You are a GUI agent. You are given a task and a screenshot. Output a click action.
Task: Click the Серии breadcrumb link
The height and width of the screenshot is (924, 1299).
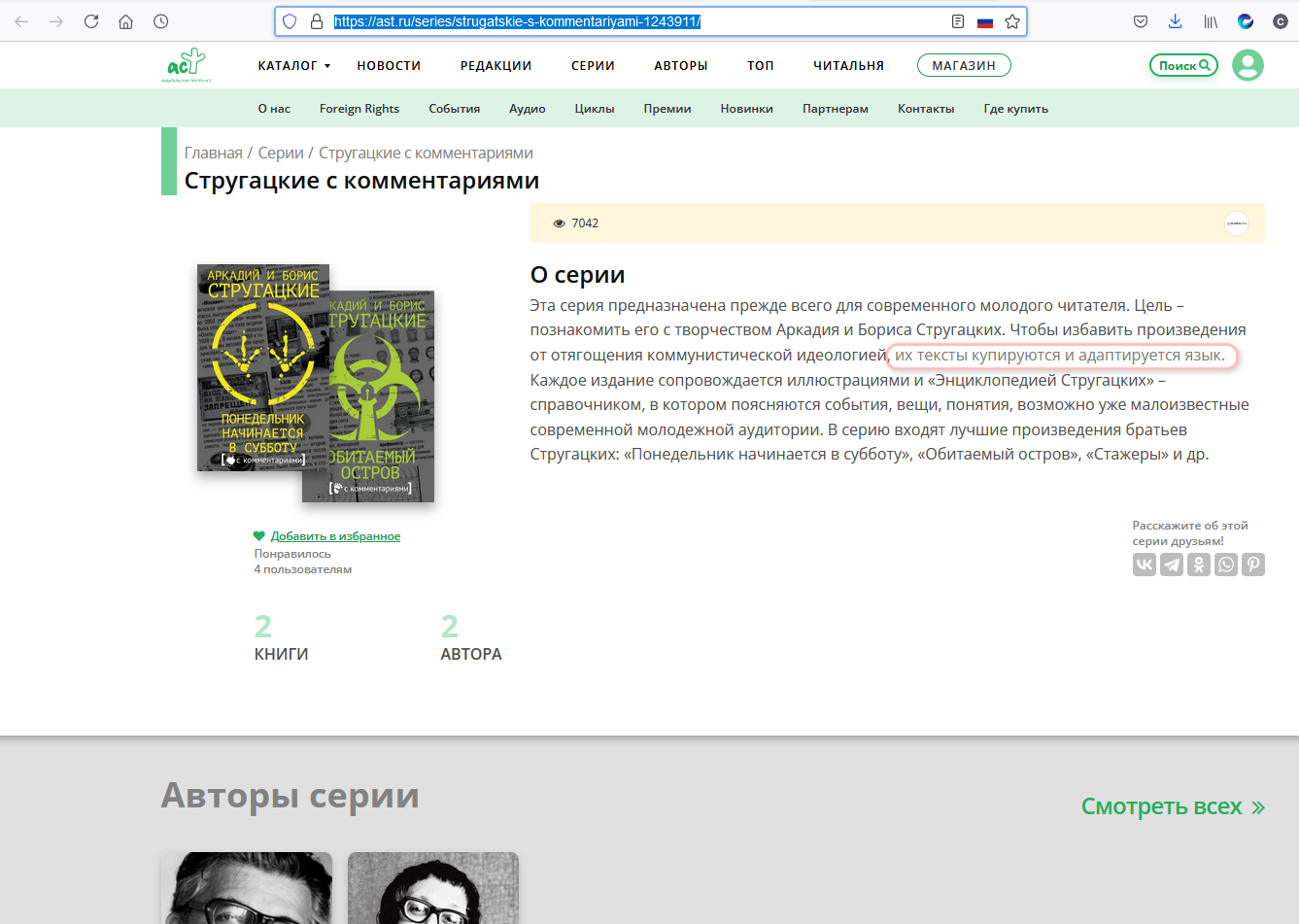pos(281,154)
